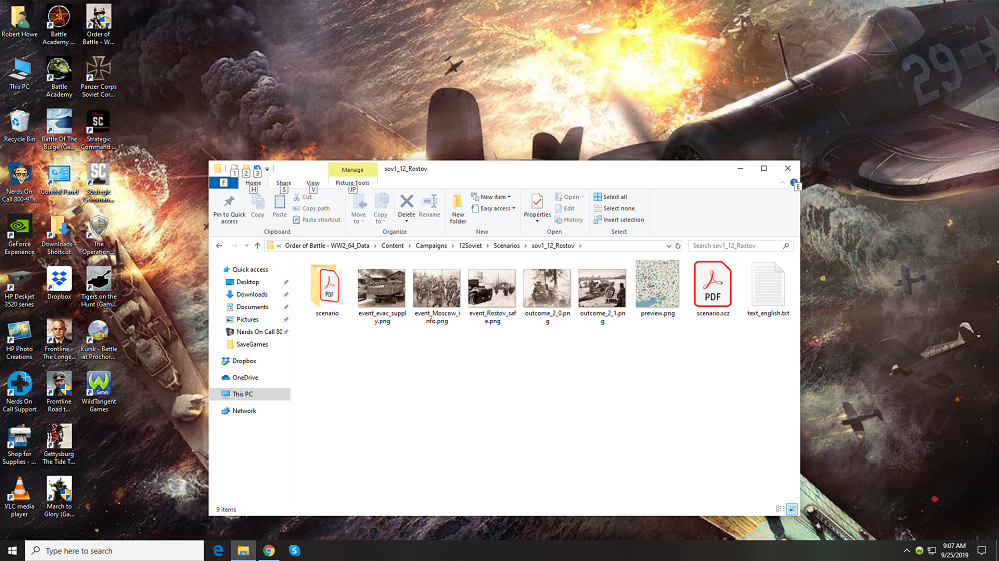Click the Search sov1_12_Rostov field
The width and height of the screenshot is (999, 561).
740,246
